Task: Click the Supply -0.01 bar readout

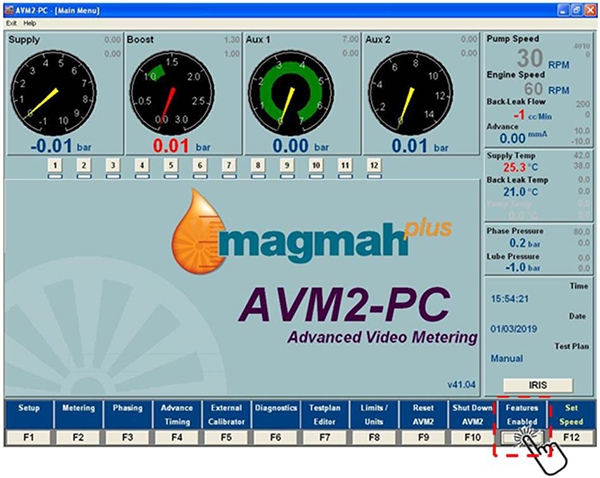Action: click(61, 146)
